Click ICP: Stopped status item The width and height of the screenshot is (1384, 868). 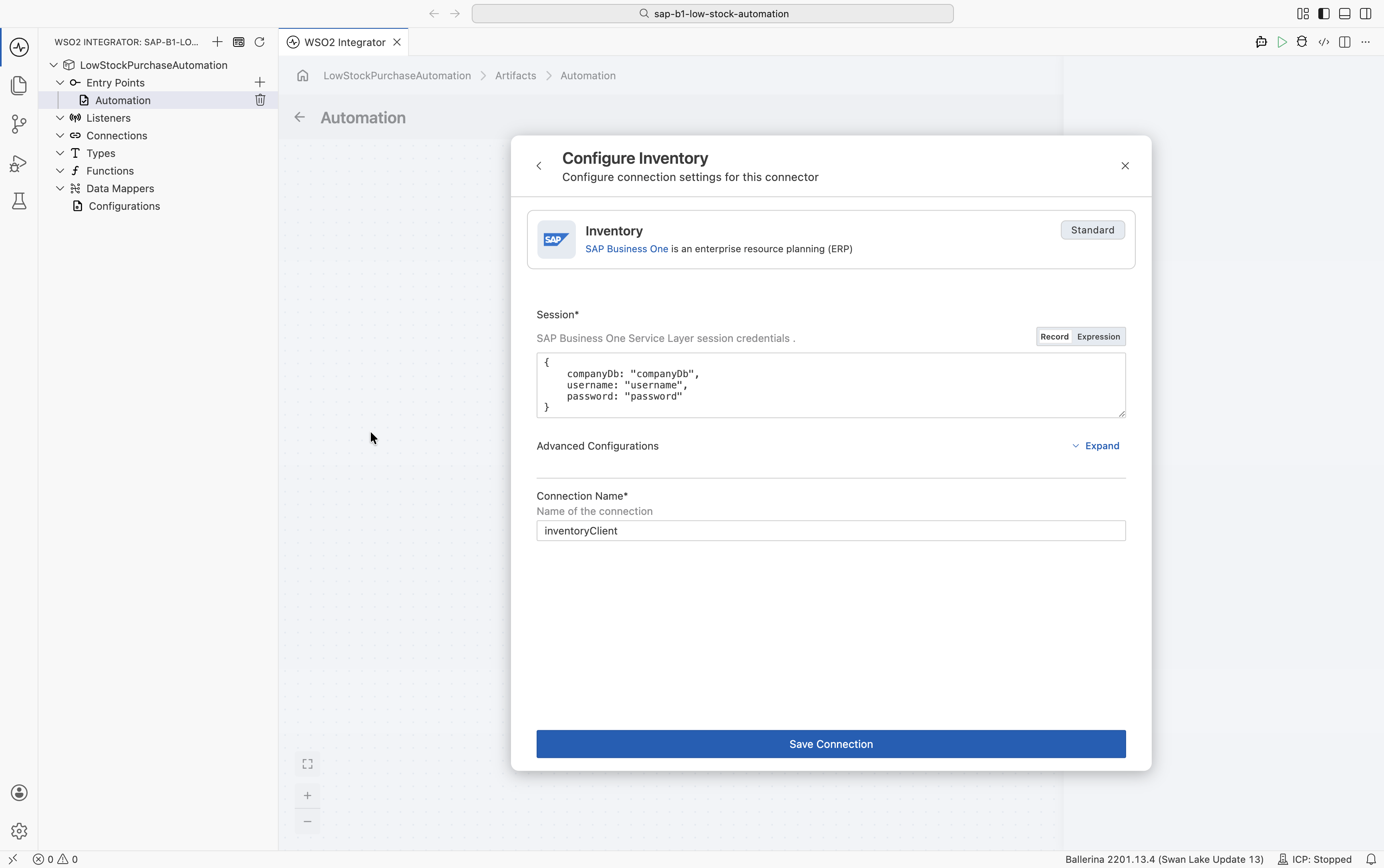click(1315, 859)
